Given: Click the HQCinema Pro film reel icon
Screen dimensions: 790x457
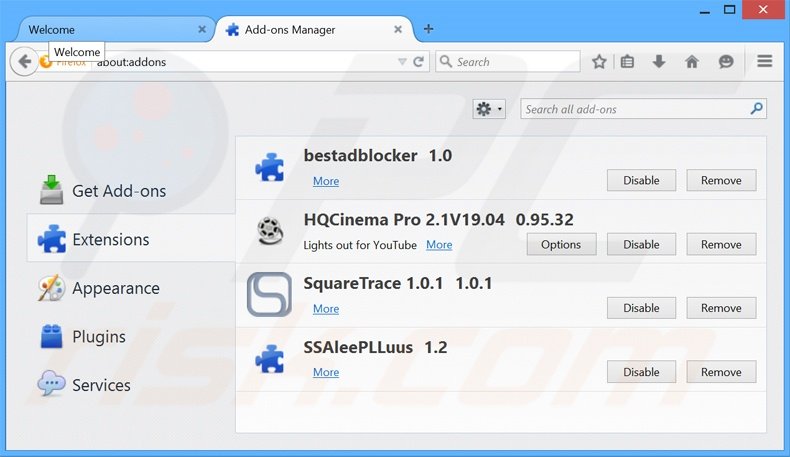Looking at the screenshot, I should (270, 230).
